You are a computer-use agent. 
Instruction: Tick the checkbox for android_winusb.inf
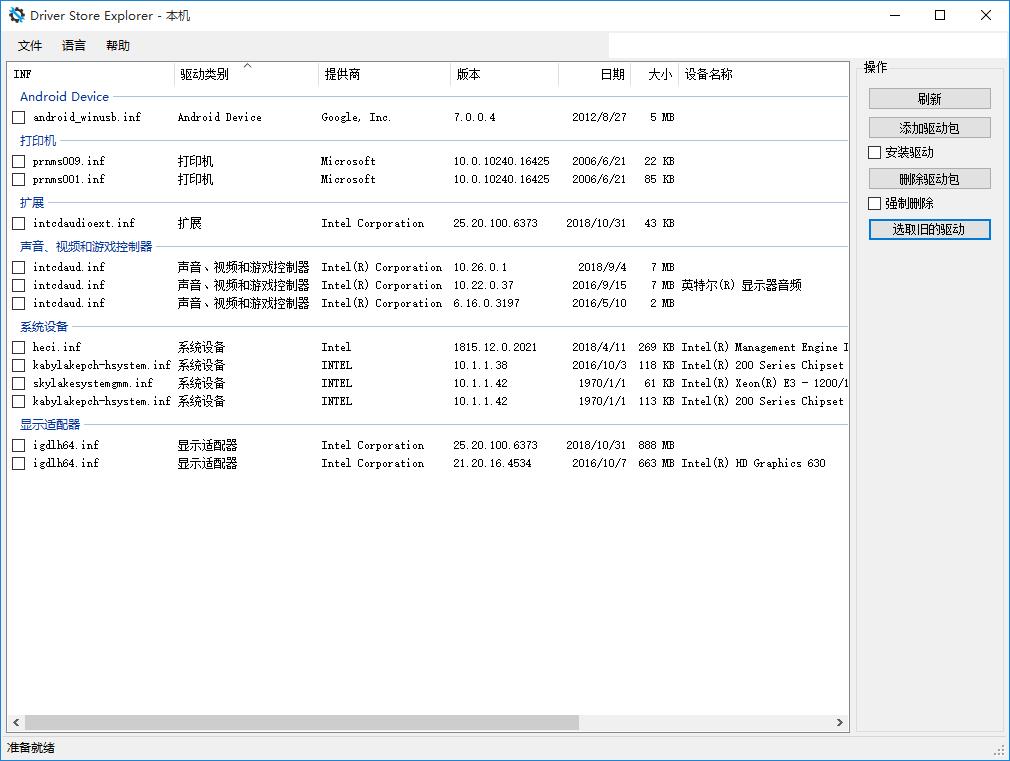[x=19, y=117]
